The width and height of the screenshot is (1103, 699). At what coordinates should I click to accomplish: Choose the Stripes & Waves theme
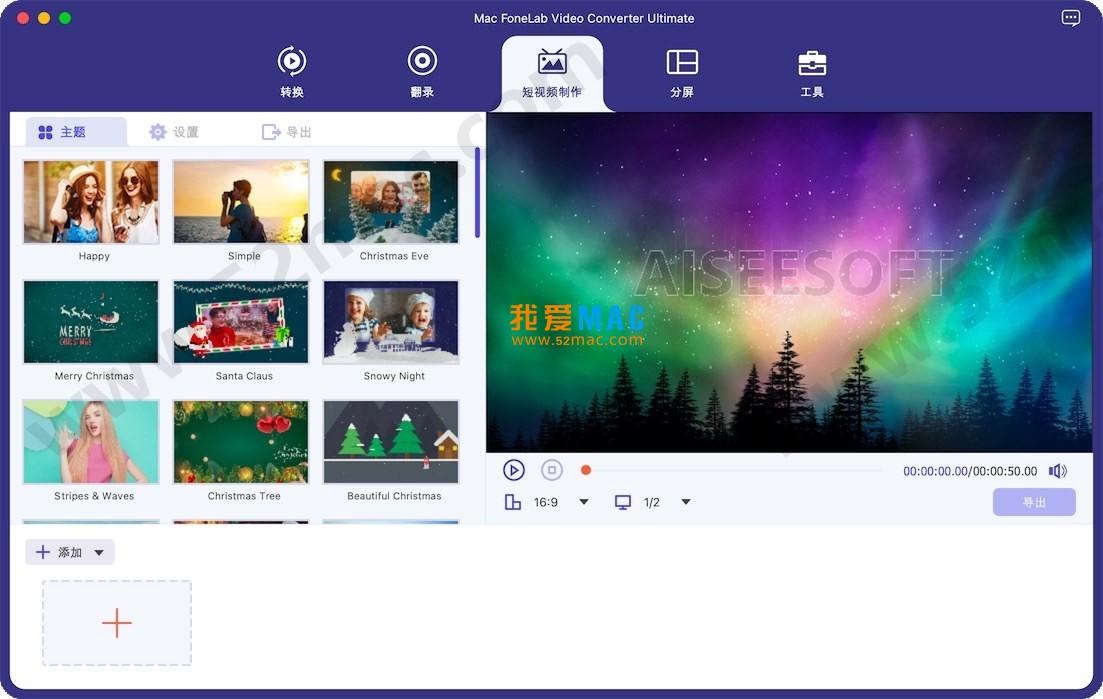91,442
